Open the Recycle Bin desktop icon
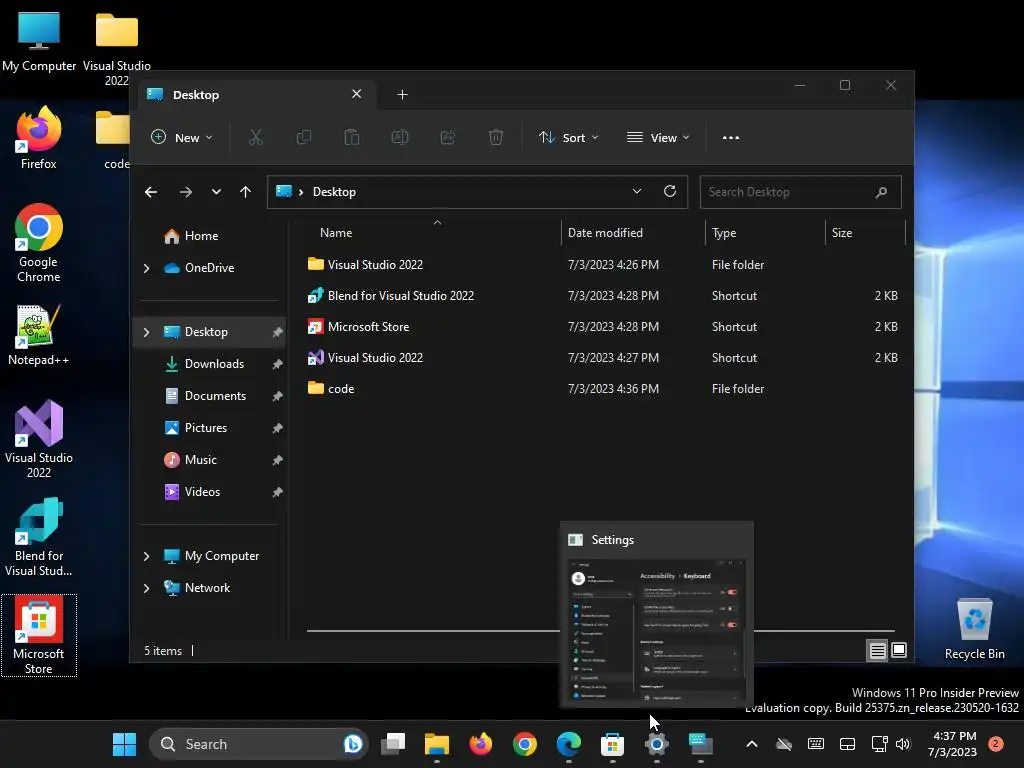Viewport: 1024px width, 768px height. 974,628
